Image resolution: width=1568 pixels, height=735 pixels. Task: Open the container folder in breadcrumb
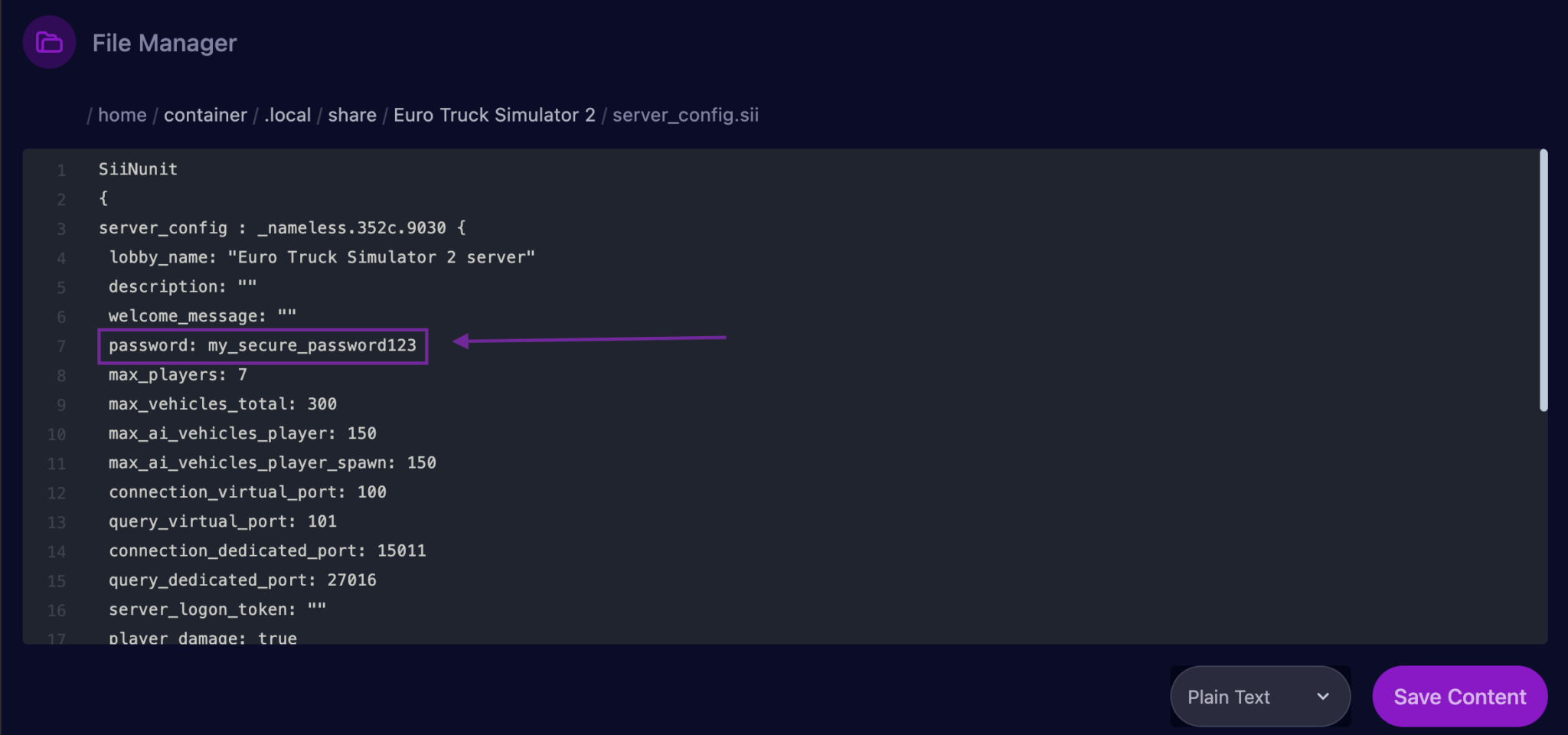[x=205, y=115]
